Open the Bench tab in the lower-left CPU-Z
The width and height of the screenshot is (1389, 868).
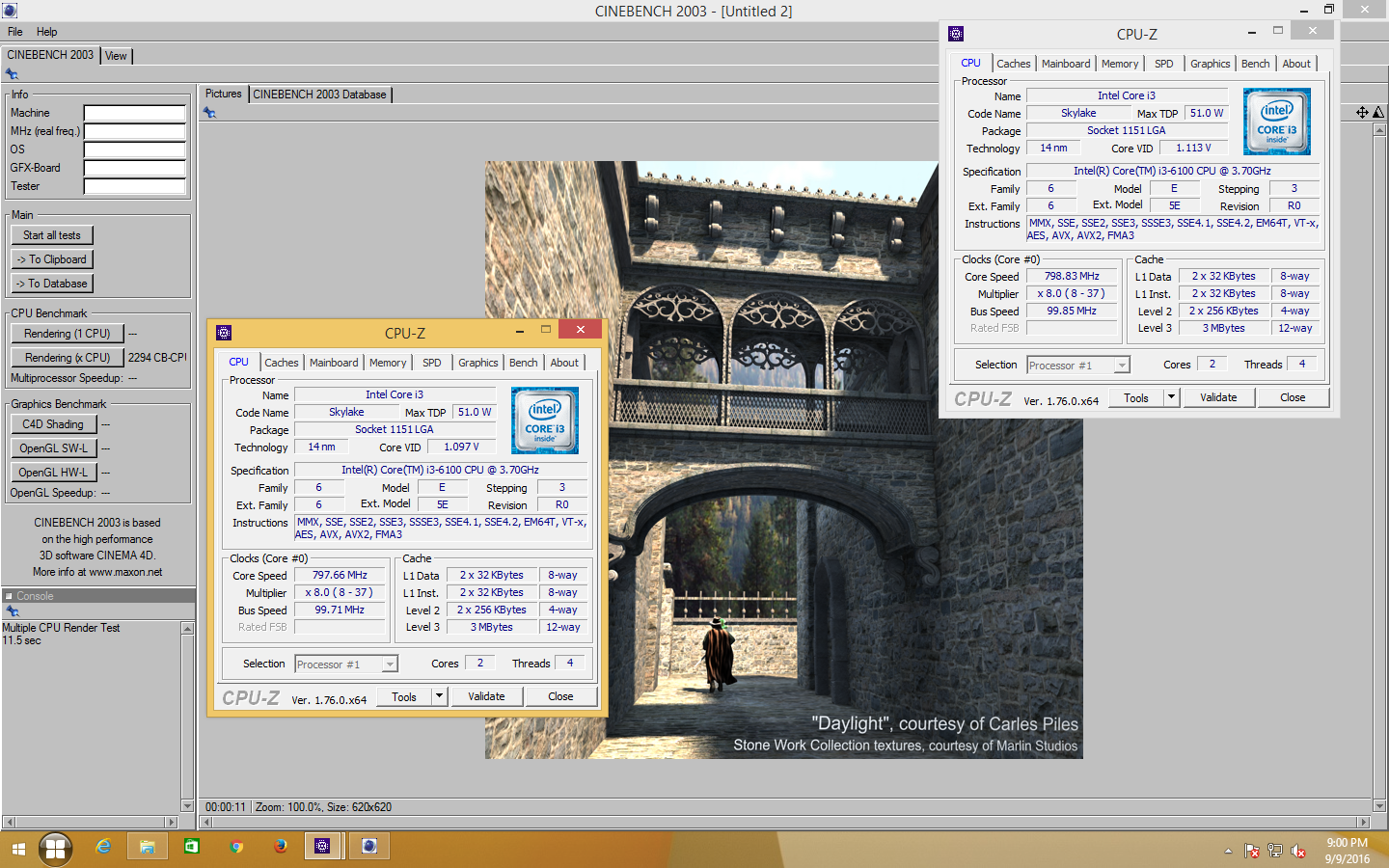524,363
